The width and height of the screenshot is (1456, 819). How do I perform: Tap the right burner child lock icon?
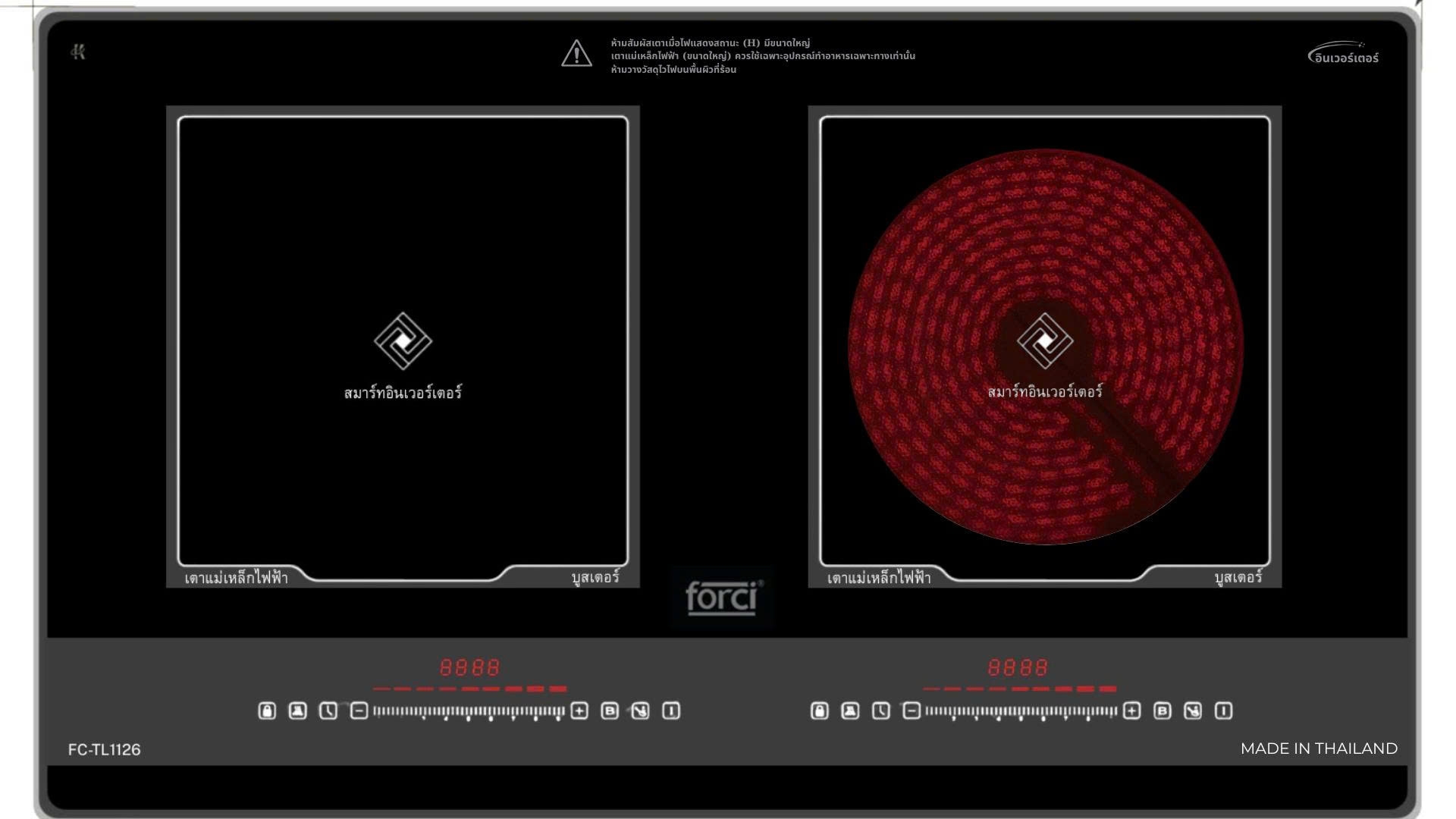tap(819, 711)
